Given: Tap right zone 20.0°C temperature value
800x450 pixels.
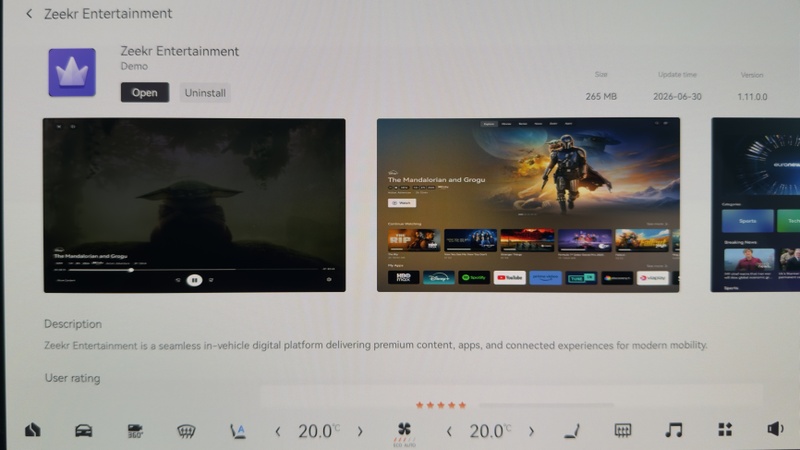Looking at the screenshot, I should click(490, 431).
